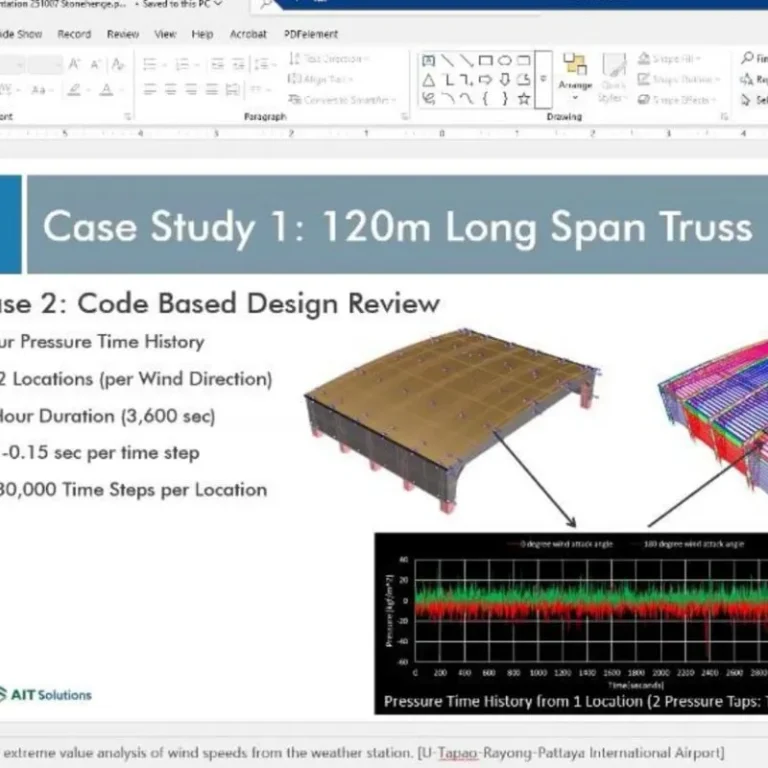Viewport: 768px width, 768px height.
Task: Open the PDFelement ribbon tab
Action: click(310, 34)
